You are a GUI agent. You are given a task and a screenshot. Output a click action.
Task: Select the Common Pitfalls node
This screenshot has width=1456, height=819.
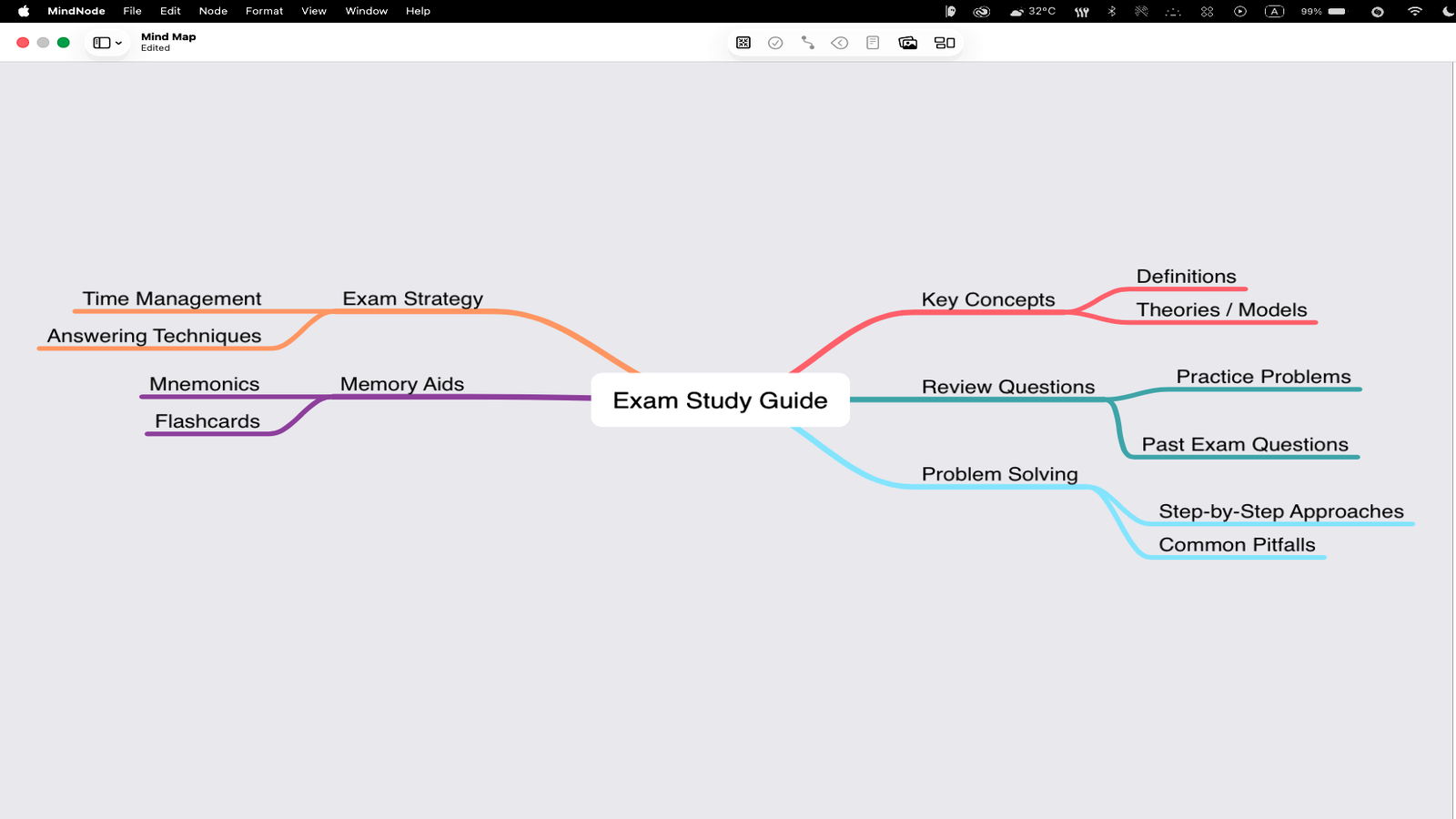[1237, 545]
